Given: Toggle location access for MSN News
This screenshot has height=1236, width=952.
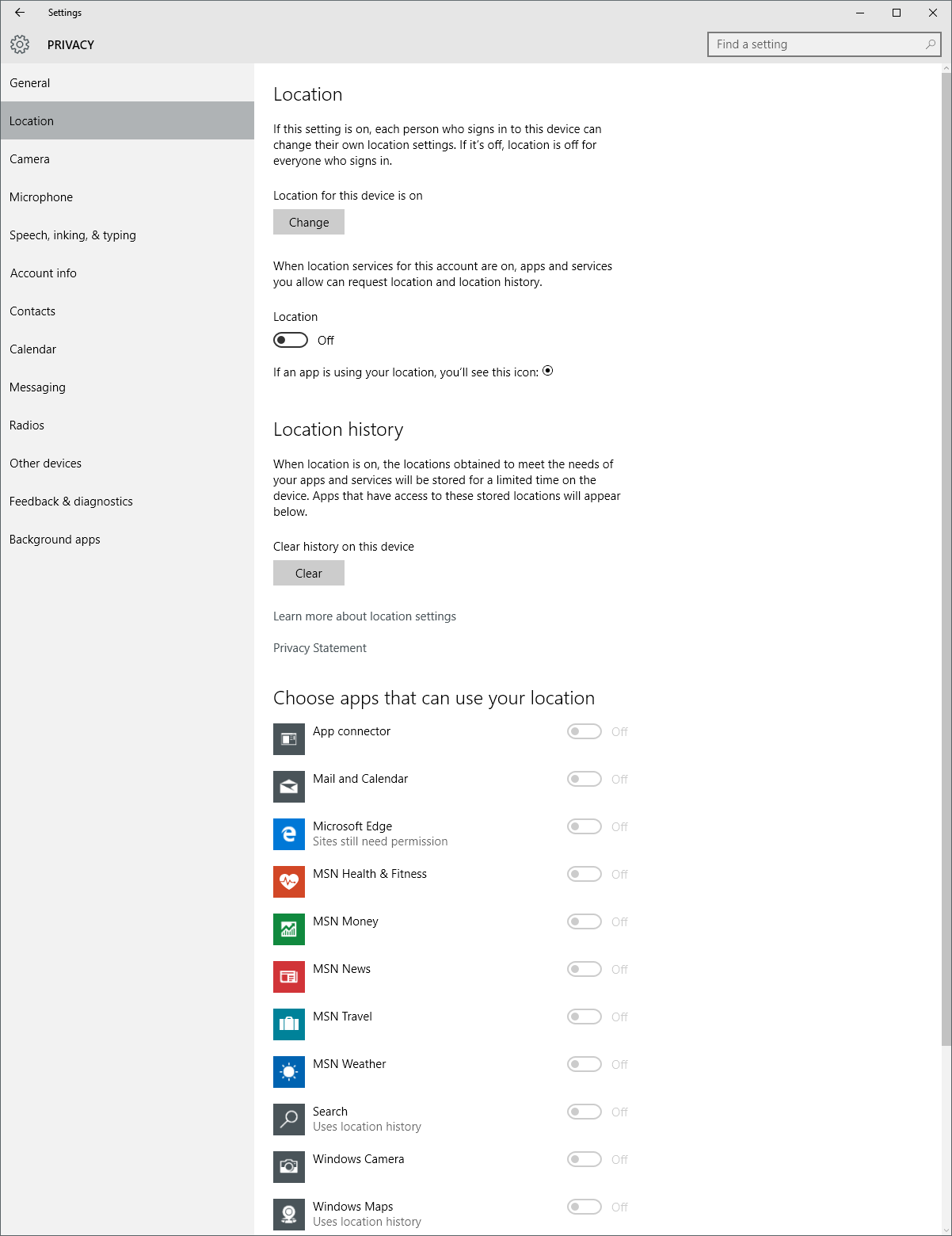Looking at the screenshot, I should [x=585, y=969].
